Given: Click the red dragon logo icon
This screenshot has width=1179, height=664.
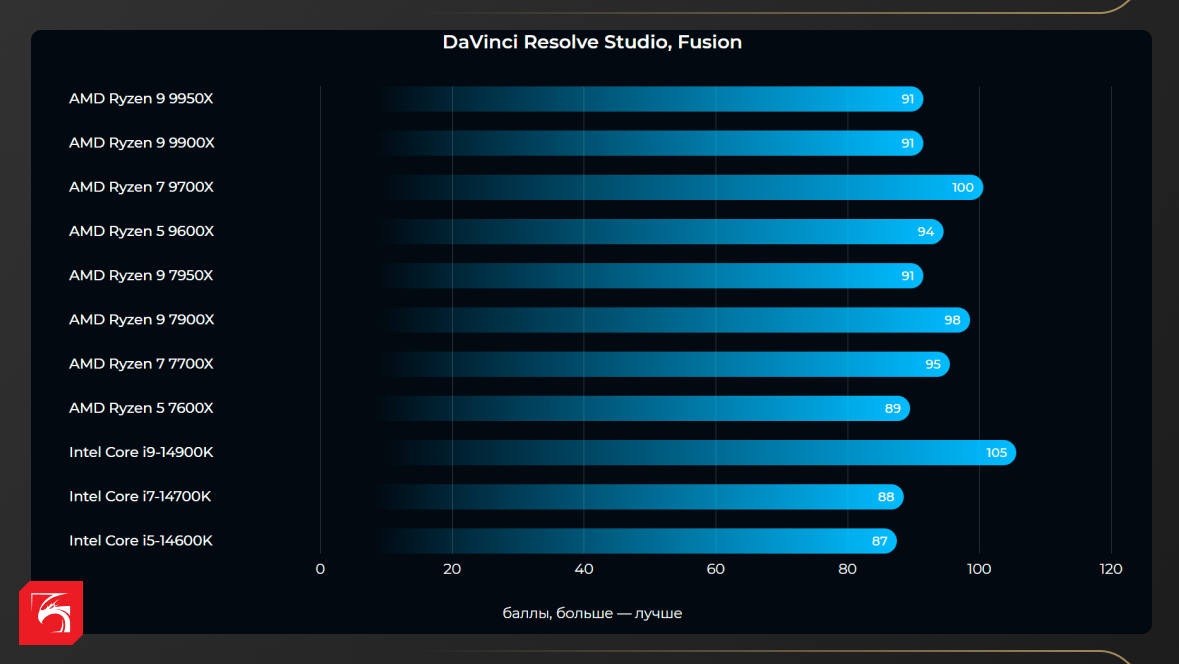Looking at the screenshot, I should point(51,613).
